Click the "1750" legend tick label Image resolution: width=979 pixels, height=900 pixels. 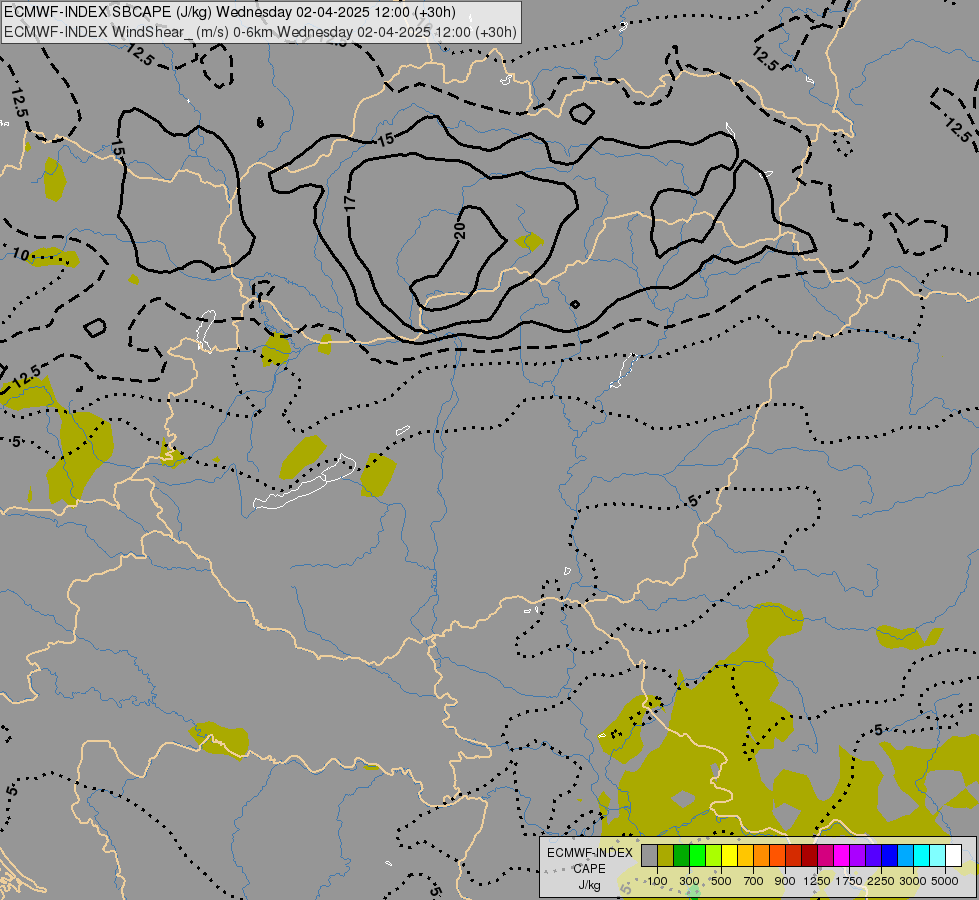click(x=849, y=881)
